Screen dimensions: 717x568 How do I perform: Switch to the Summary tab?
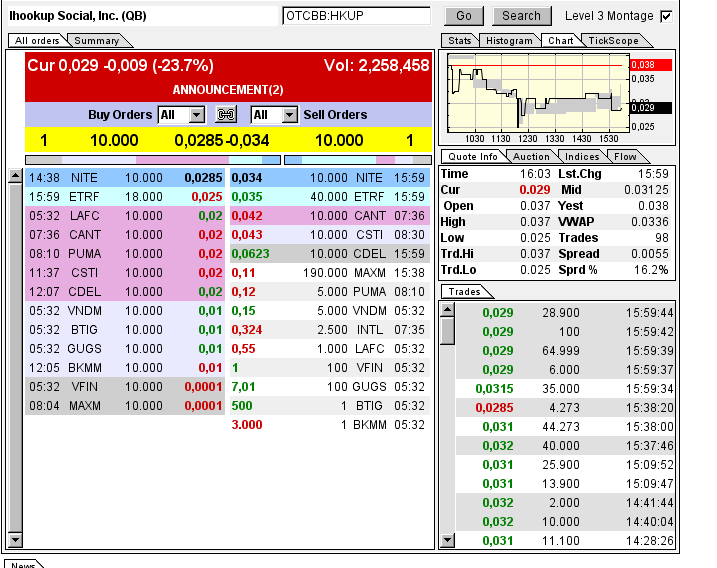[x=97, y=41]
